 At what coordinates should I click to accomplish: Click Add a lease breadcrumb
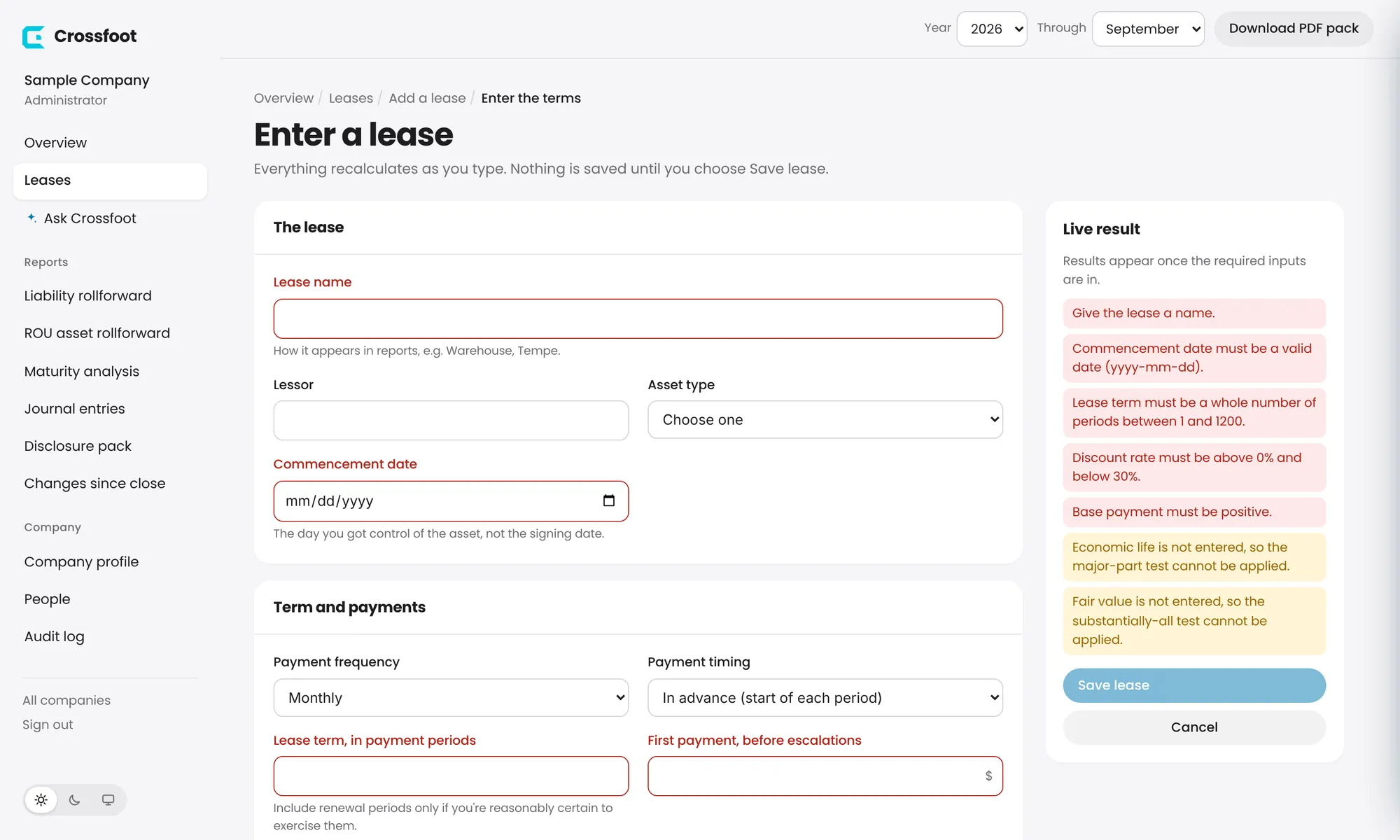point(427,98)
